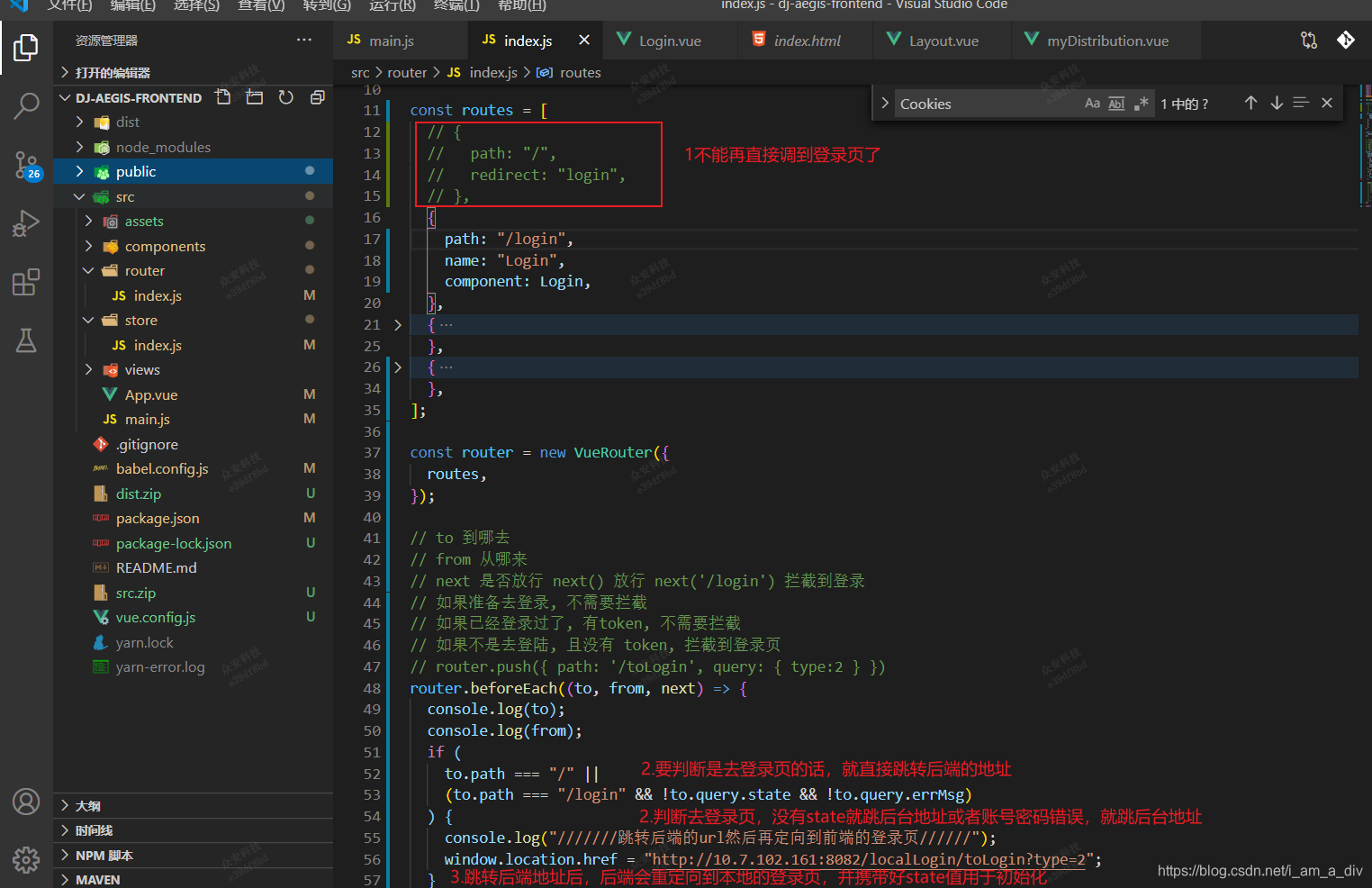Collapse the store folder

(x=194, y=321)
